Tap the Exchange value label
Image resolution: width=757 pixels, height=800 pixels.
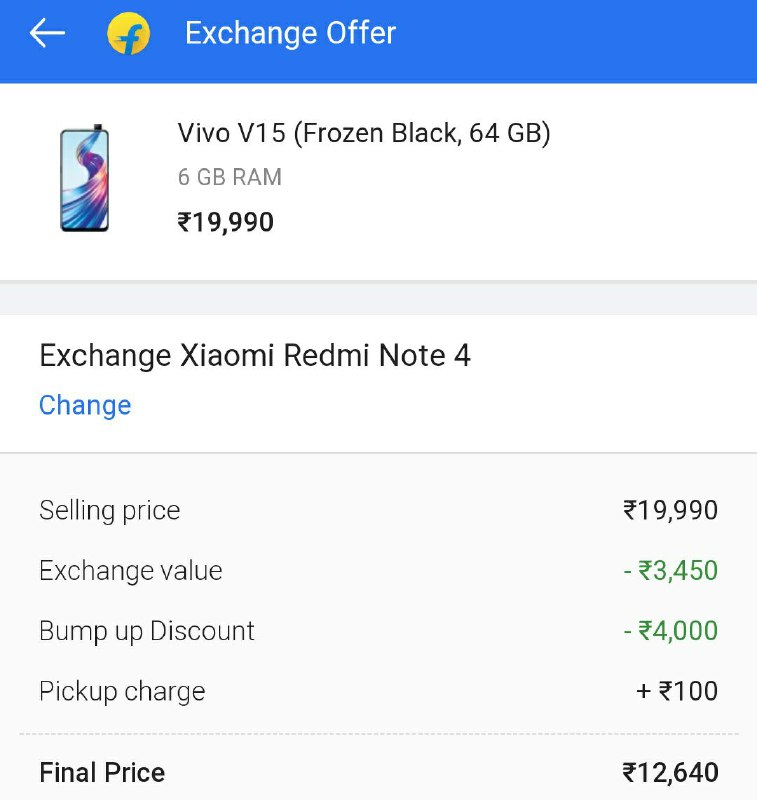[131, 570]
